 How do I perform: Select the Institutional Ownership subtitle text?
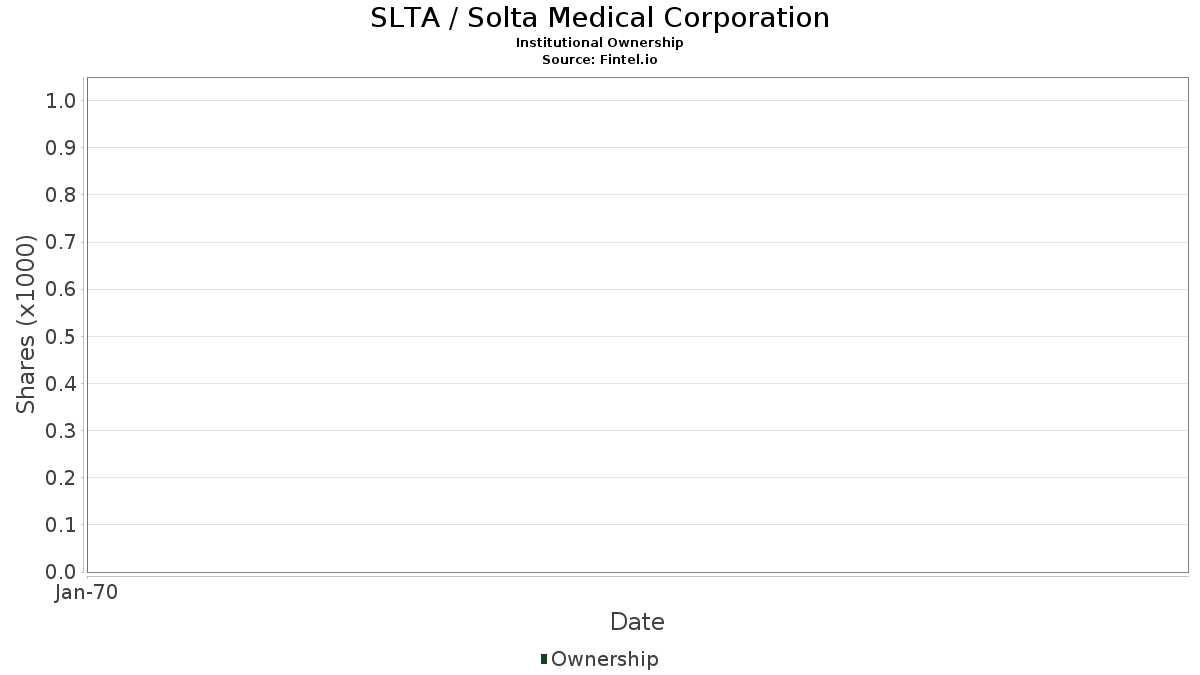600,43
